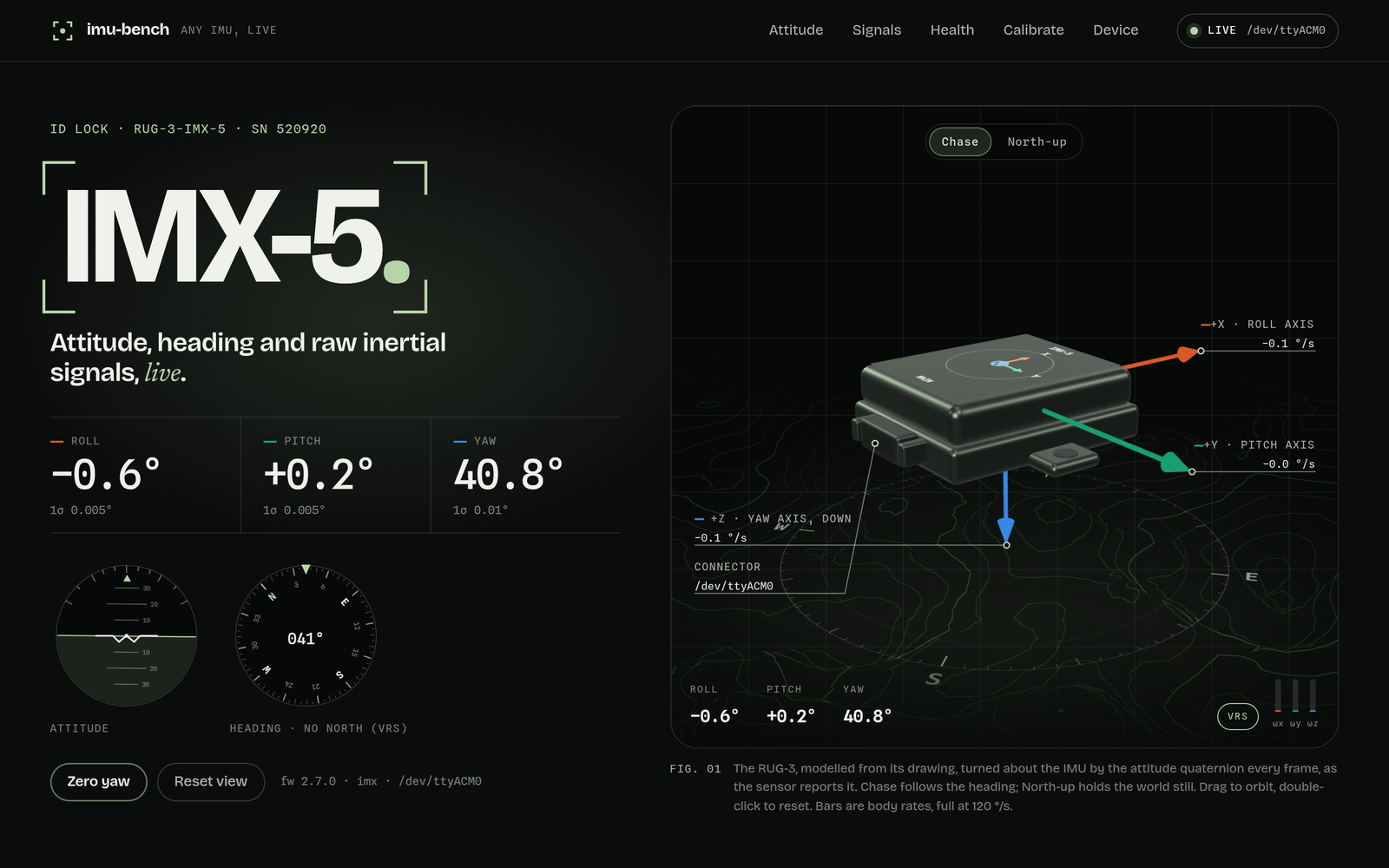The image size is (1389, 868).
Task: Click the Zero yaw button
Action: tap(99, 781)
